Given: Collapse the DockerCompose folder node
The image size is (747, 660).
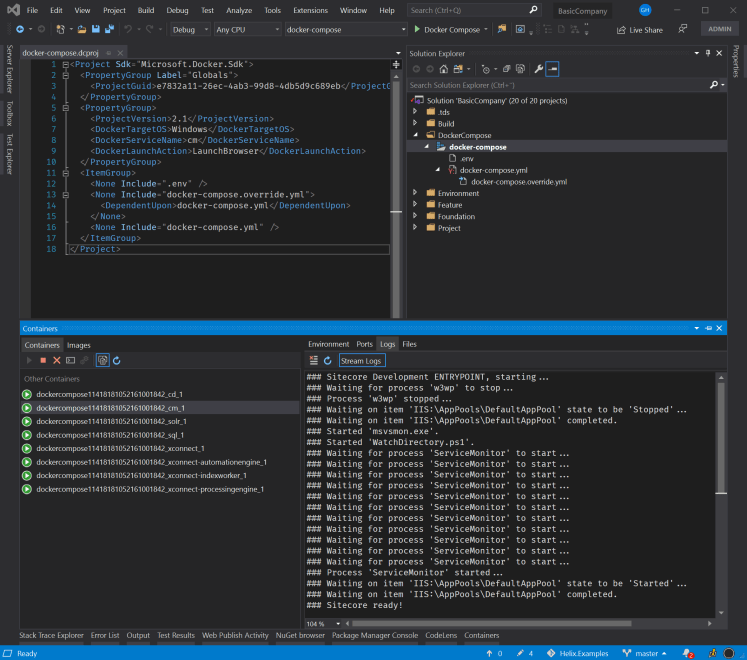Looking at the screenshot, I should [x=417, y=135].
